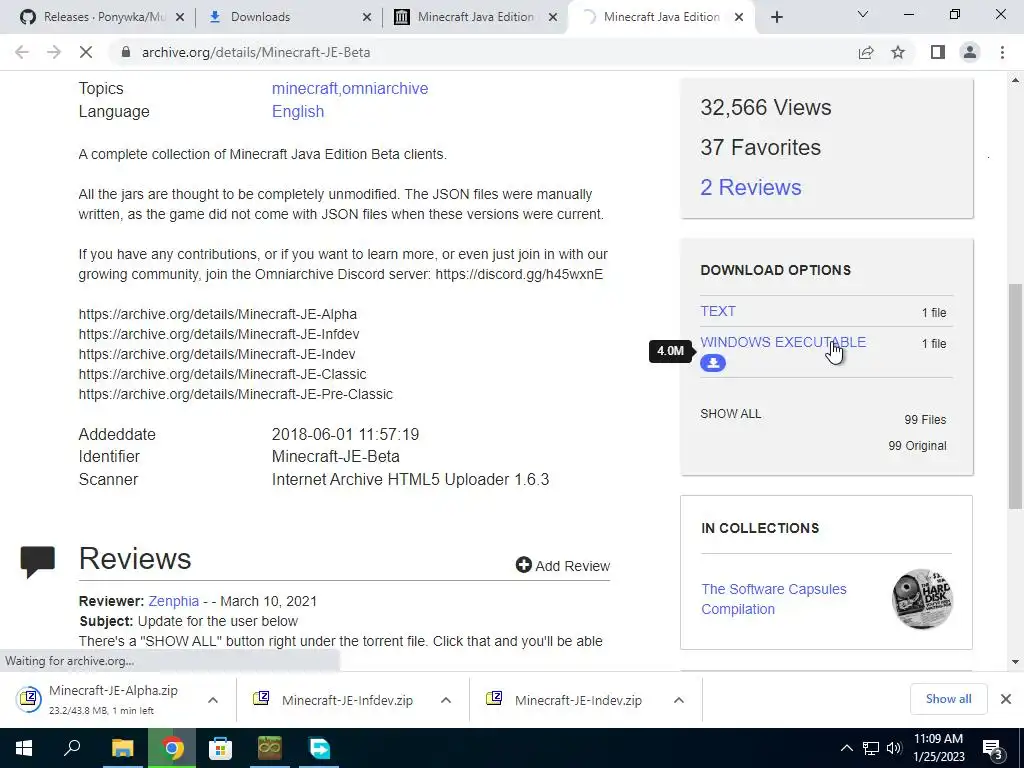
Task: Open the Chrome profile menu
Action: click(970, 52)
